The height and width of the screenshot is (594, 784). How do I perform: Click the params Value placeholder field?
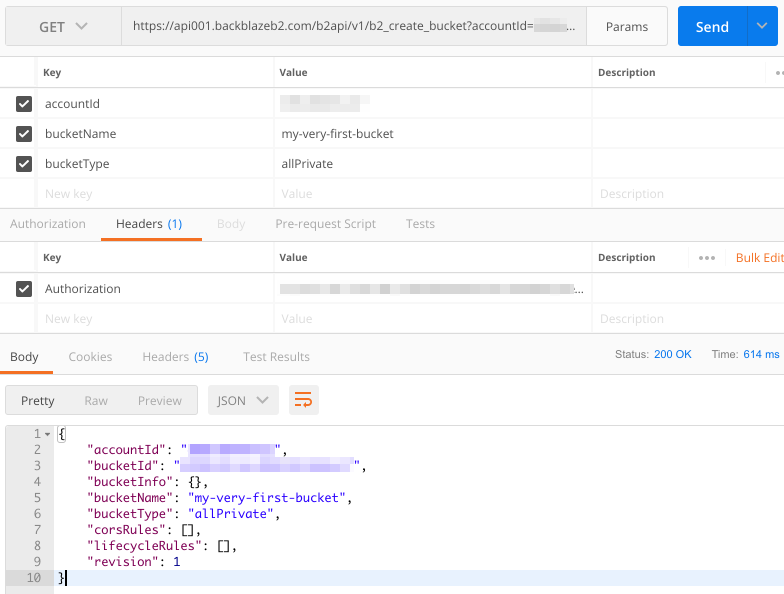click(x=433, y=194)
